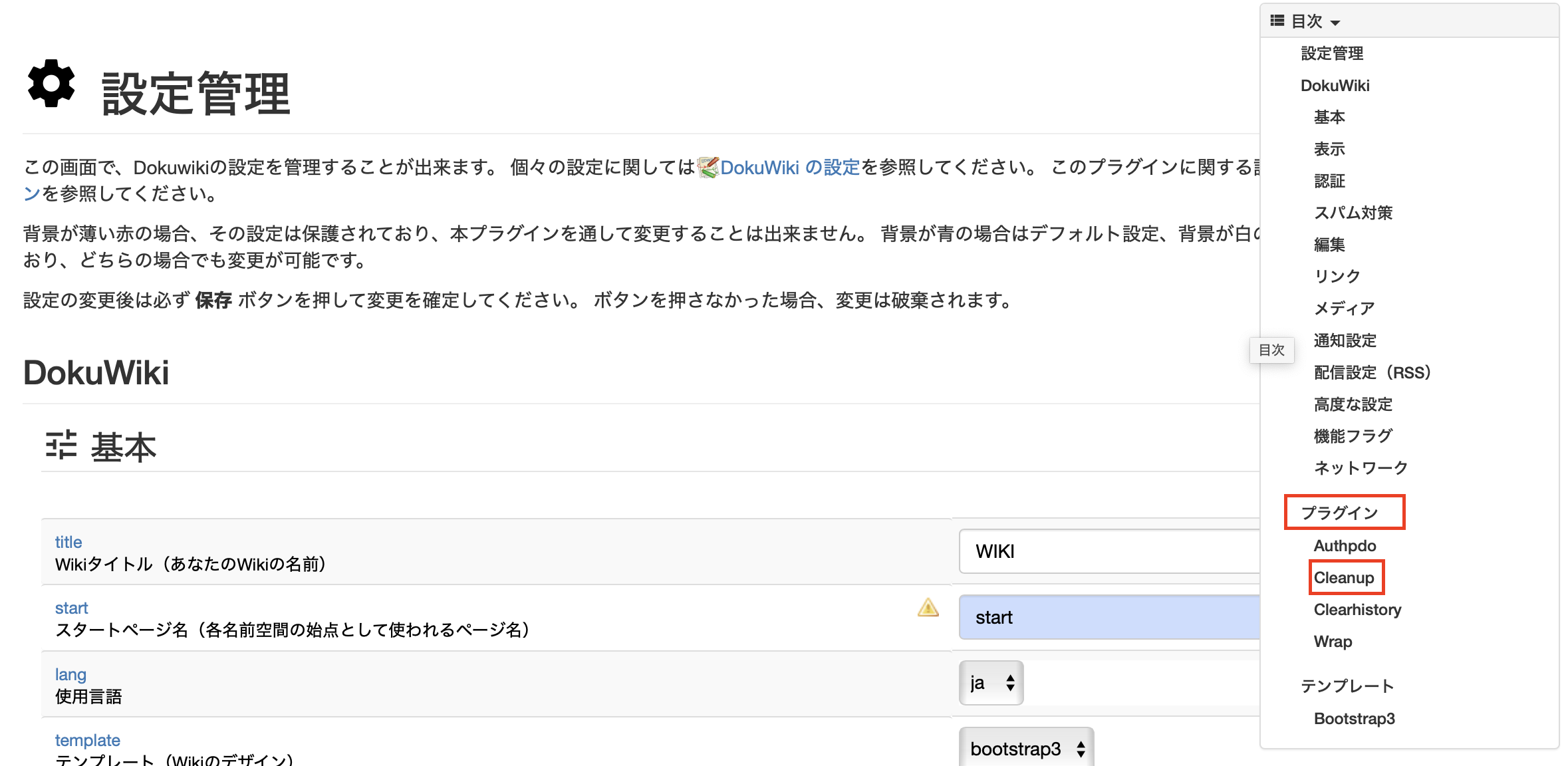Viewport: 1568px width, 766px height.
Task: Select Clearhistory in the sidebar
Action: (x=1357, y=609)
